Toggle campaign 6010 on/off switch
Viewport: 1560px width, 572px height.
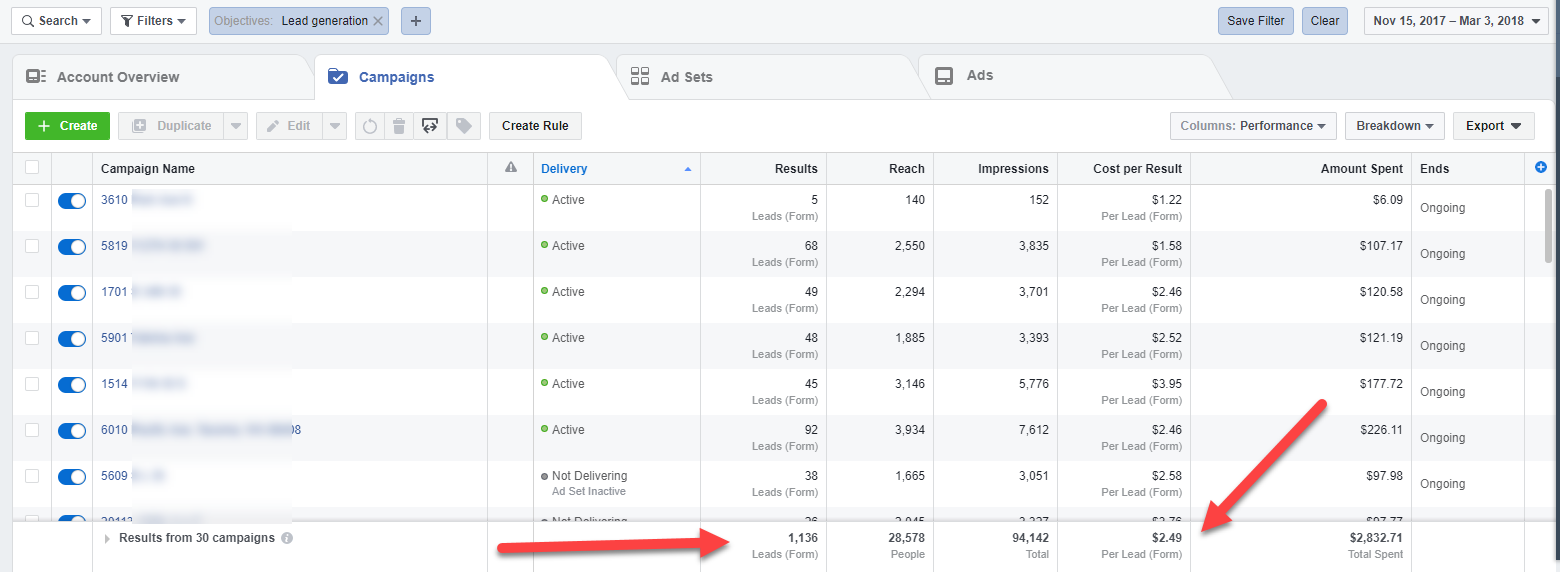tap(72, 431)
